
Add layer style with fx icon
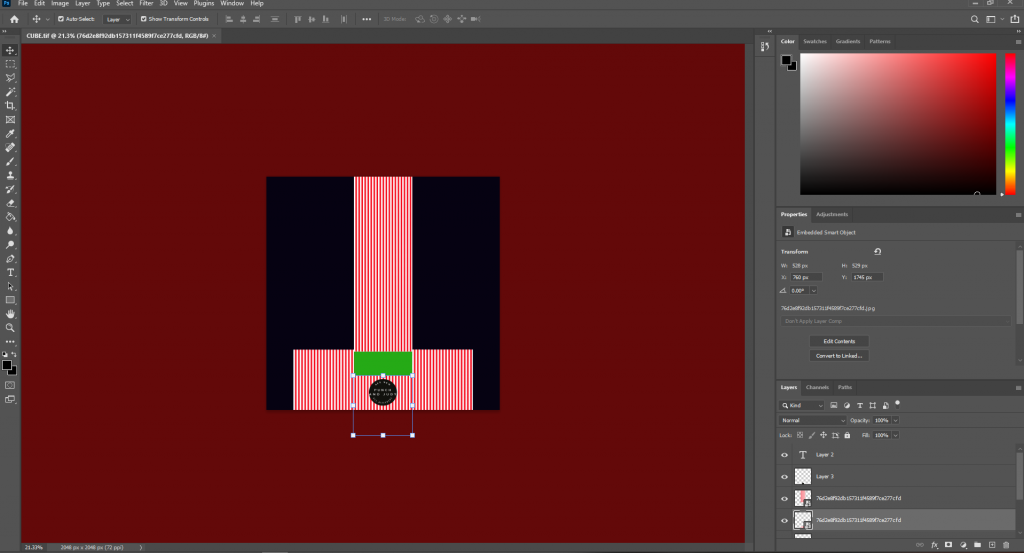click(934, 545)
